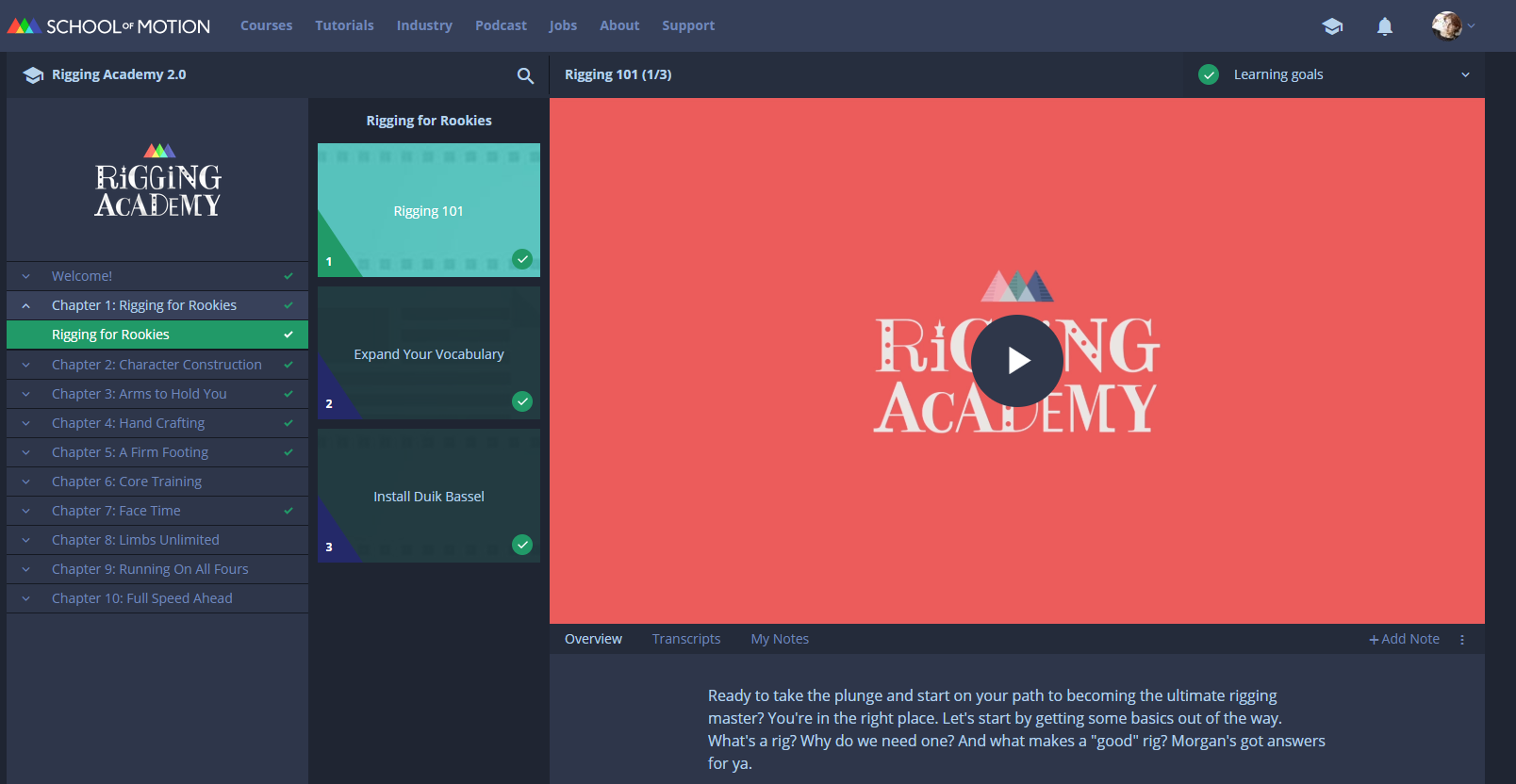Collapse Chapter 1 Rigging for Rookies chevron

pyautogui.click(x=26, y=305)
